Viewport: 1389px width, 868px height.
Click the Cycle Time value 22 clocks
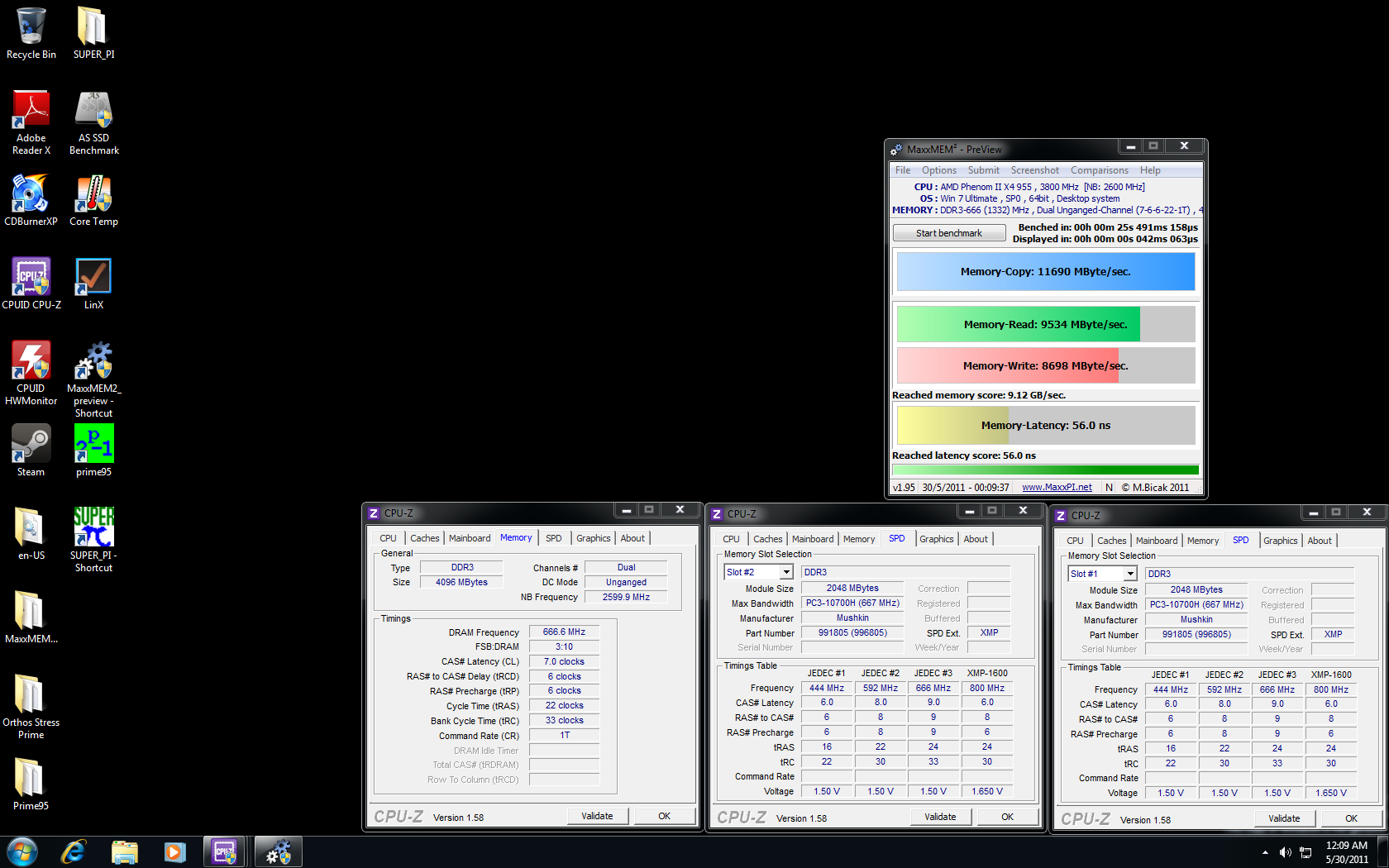coord(564,706)
